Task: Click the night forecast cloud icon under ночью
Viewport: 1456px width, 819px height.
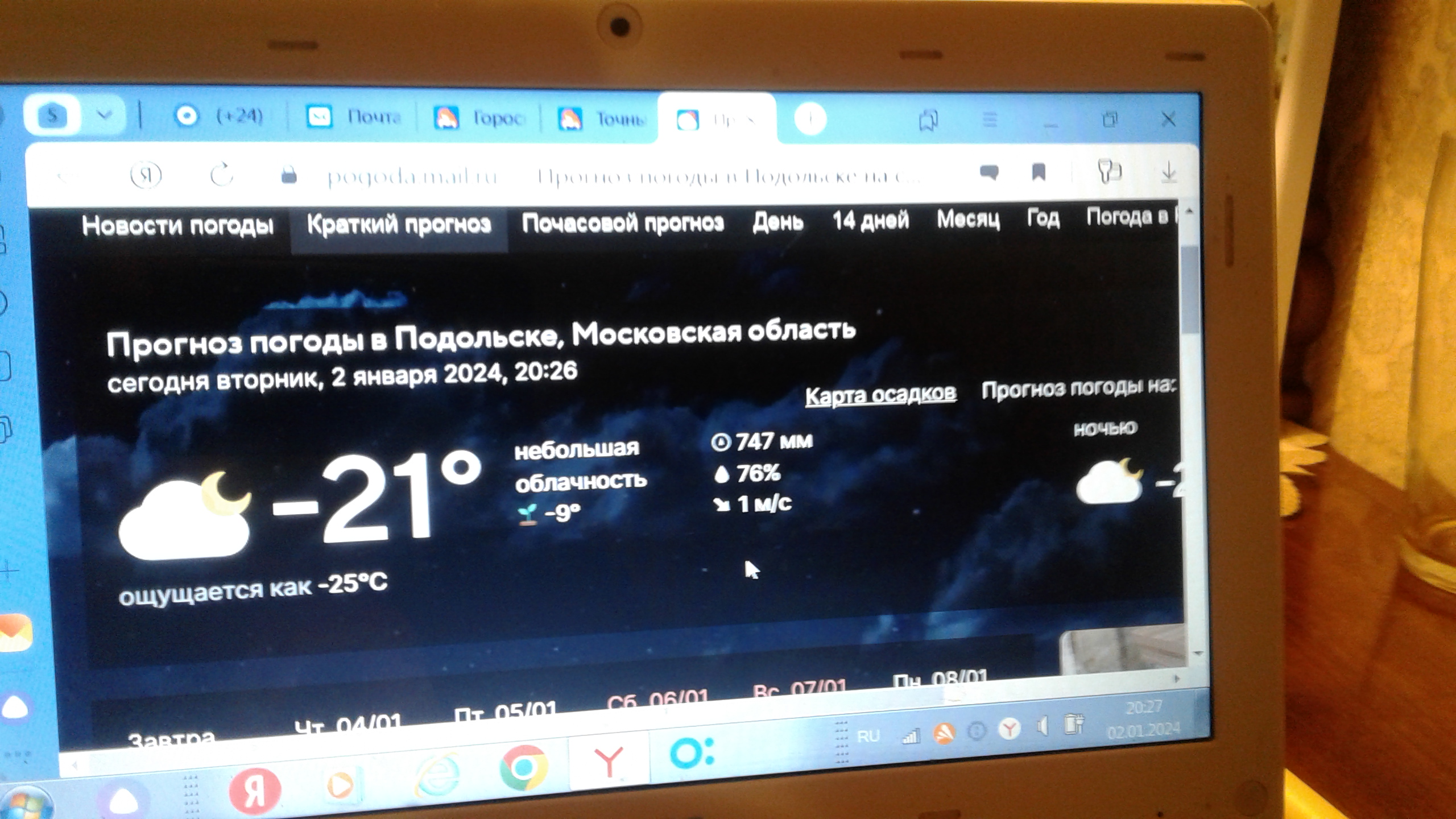Action: coord(1109,481)
